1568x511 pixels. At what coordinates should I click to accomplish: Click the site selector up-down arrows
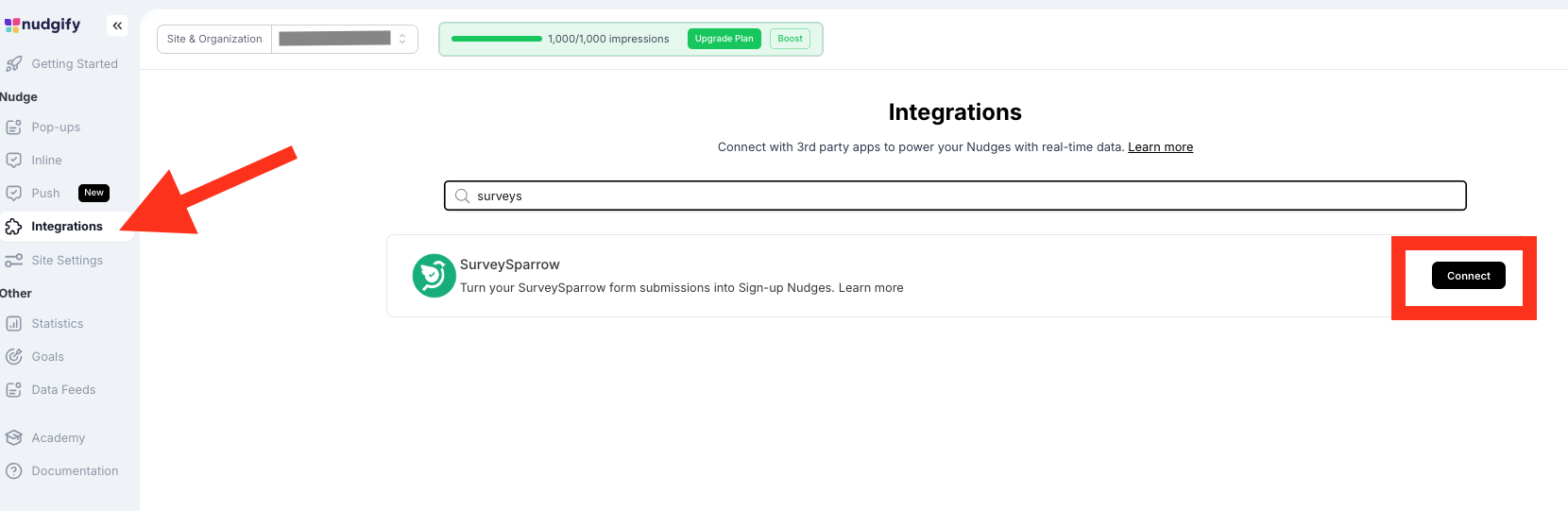point(402,39)
